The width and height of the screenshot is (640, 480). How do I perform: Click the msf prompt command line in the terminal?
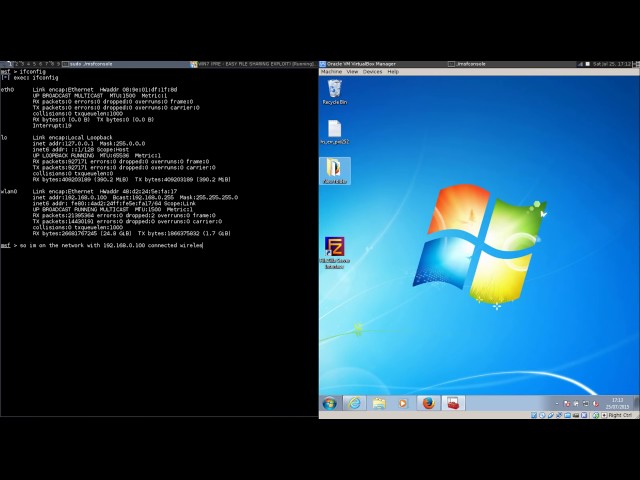[x=102, y=245]
